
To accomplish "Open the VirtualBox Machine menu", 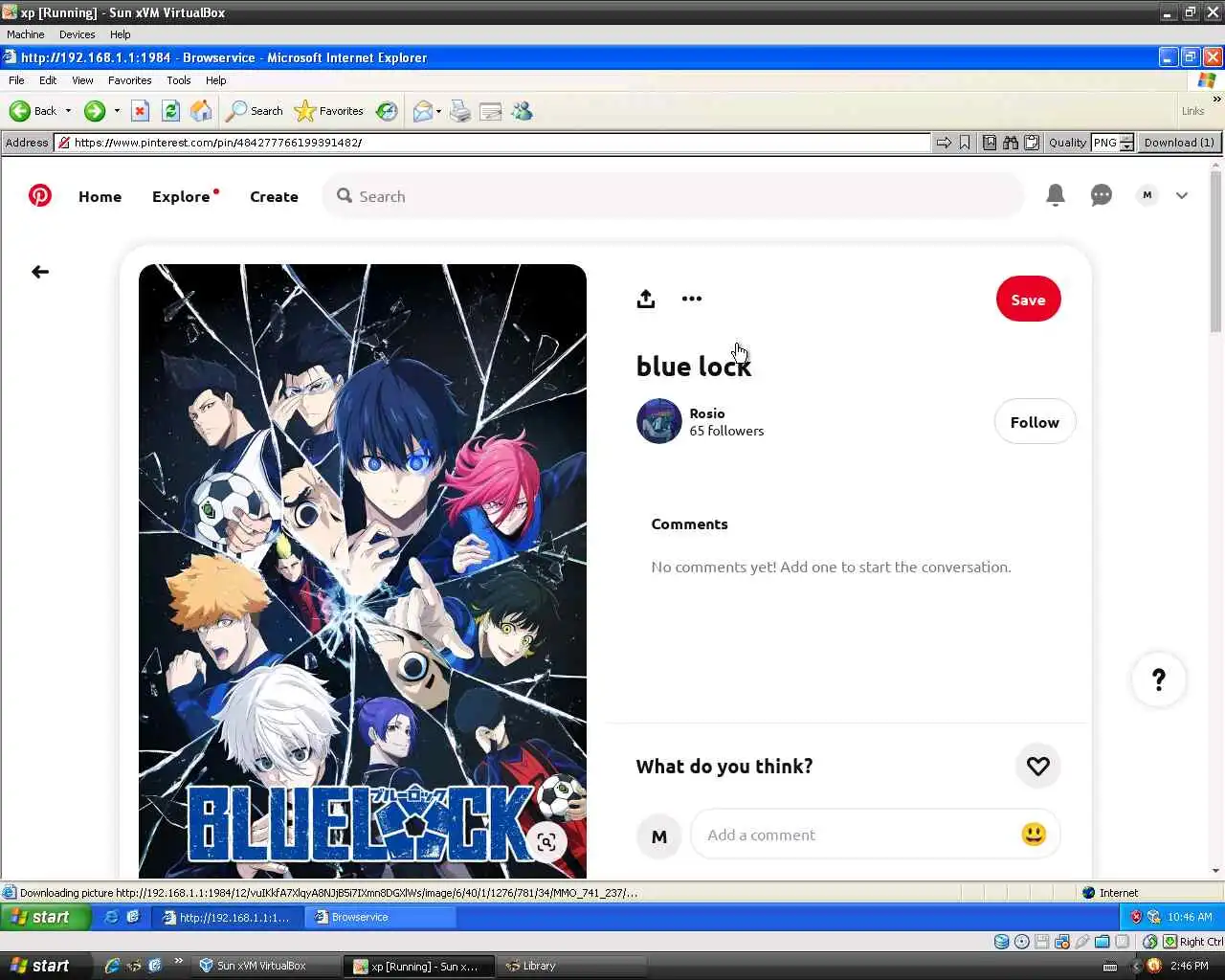I will pos(26,34).
